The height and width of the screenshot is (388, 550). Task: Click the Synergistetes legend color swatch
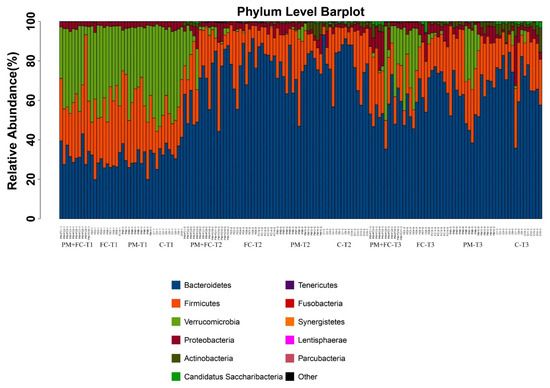click(x=290, y=322)
